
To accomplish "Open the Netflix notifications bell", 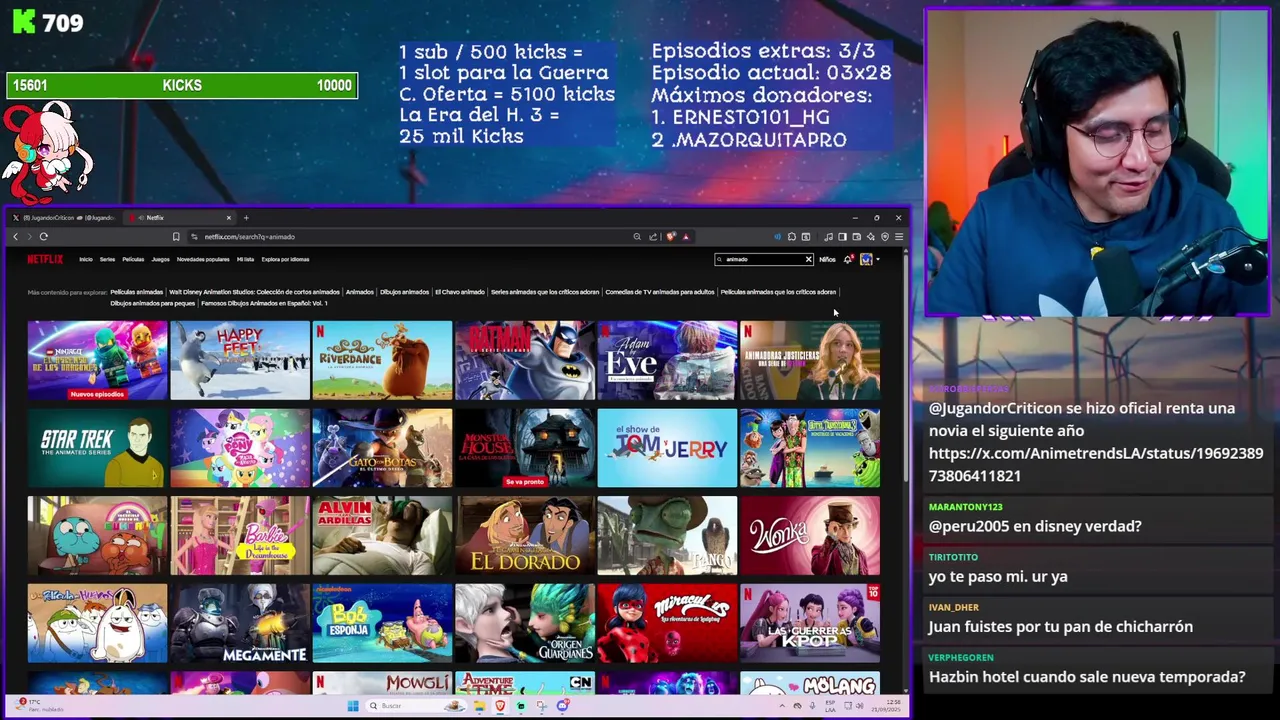I will [848, 259].
